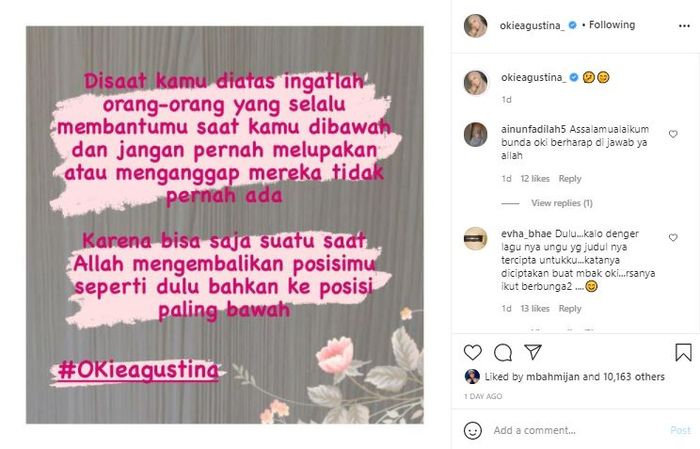Viewport: 700px width, 449px height.
Task: Click okieagustina_ header profile picture
Action: (475, 25)
